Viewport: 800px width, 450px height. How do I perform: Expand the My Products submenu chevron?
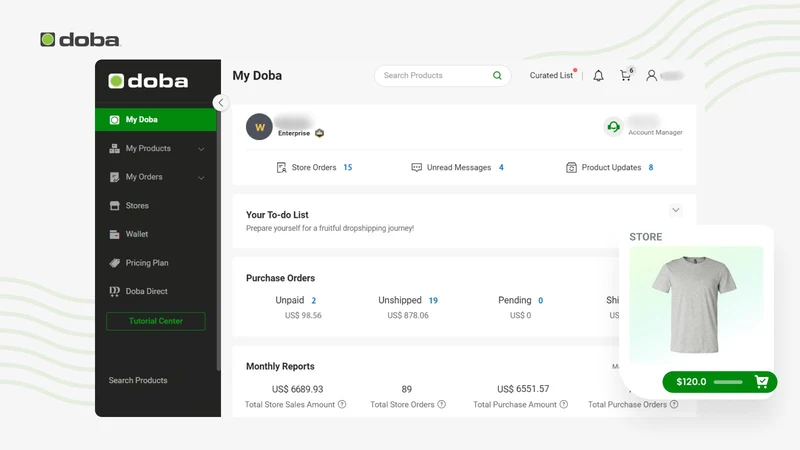(201, 149)
